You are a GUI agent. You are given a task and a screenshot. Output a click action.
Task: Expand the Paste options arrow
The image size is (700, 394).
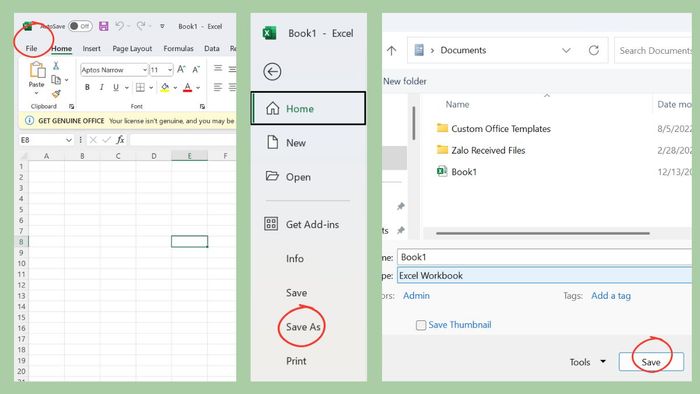point(37,93)
